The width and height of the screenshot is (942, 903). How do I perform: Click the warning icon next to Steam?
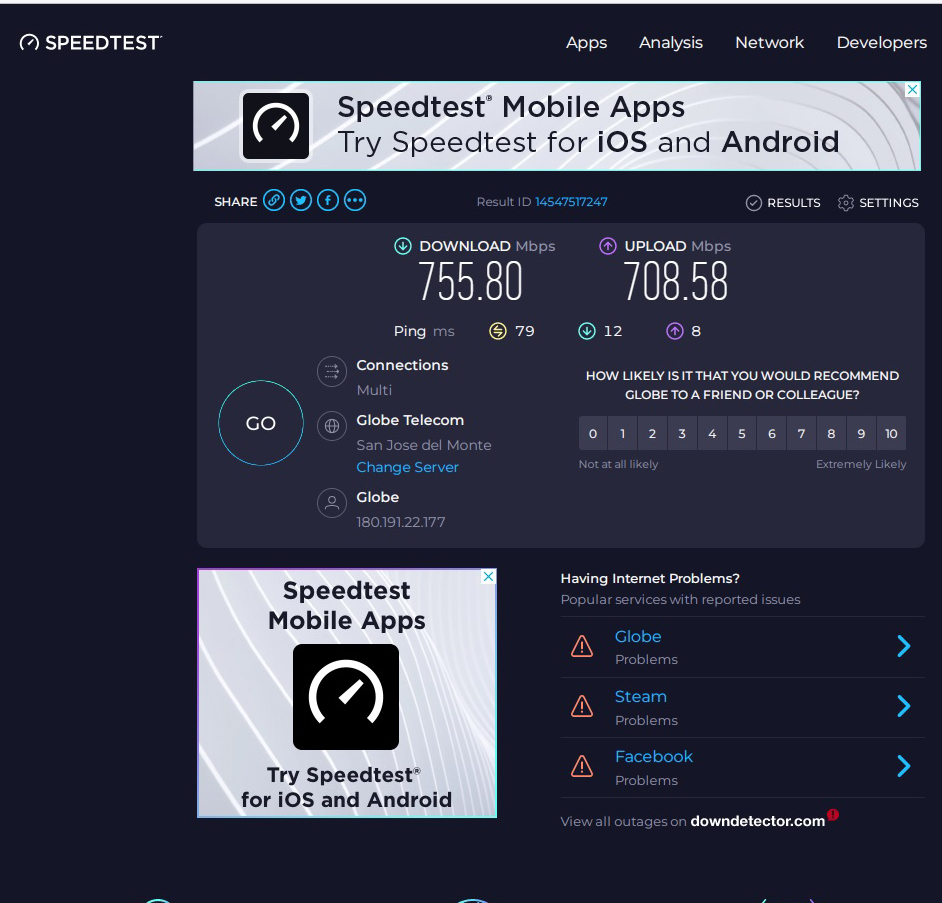582,707
